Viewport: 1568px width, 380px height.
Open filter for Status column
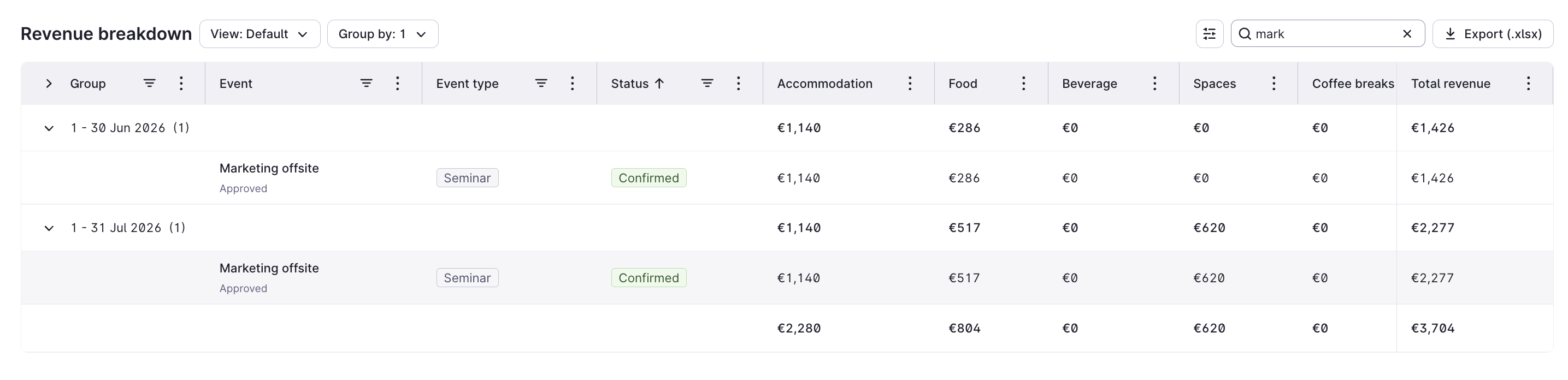point(707,84)
